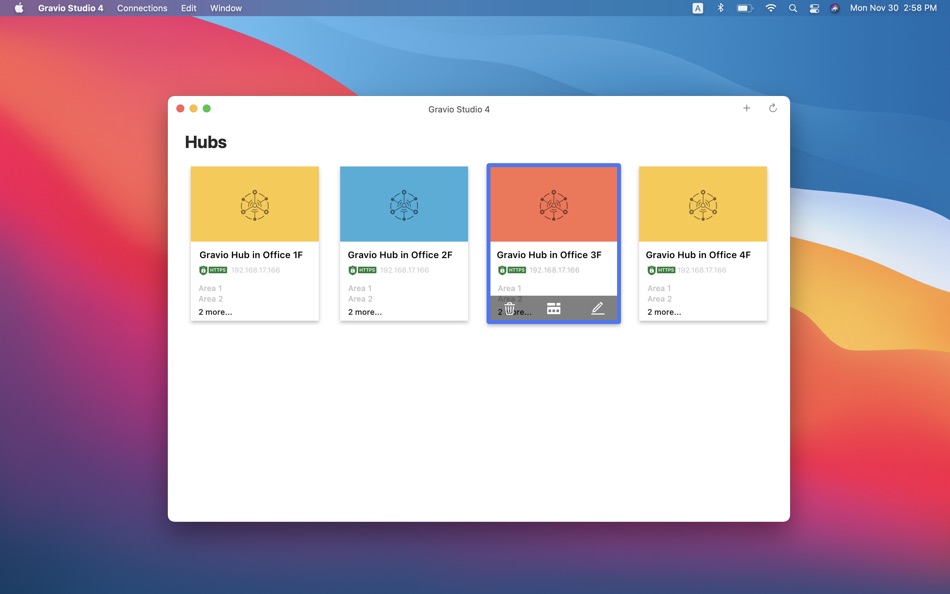Open the Gravio Studio 4 app menu
The height and width of the screenshot is (594, 950).
coord(70,8)
